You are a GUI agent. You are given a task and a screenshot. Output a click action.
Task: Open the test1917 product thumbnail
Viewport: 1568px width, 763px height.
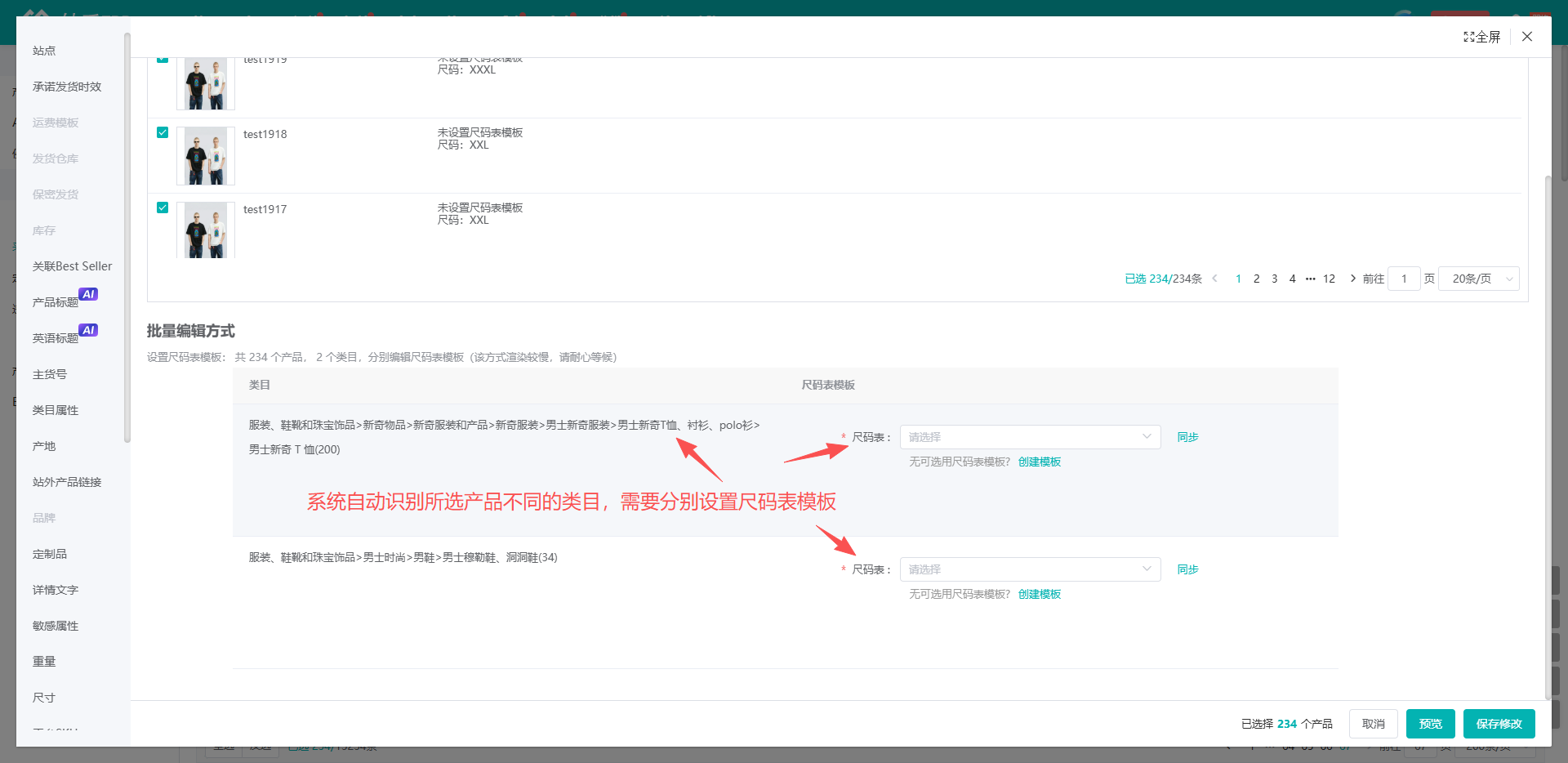pos(206,230)
